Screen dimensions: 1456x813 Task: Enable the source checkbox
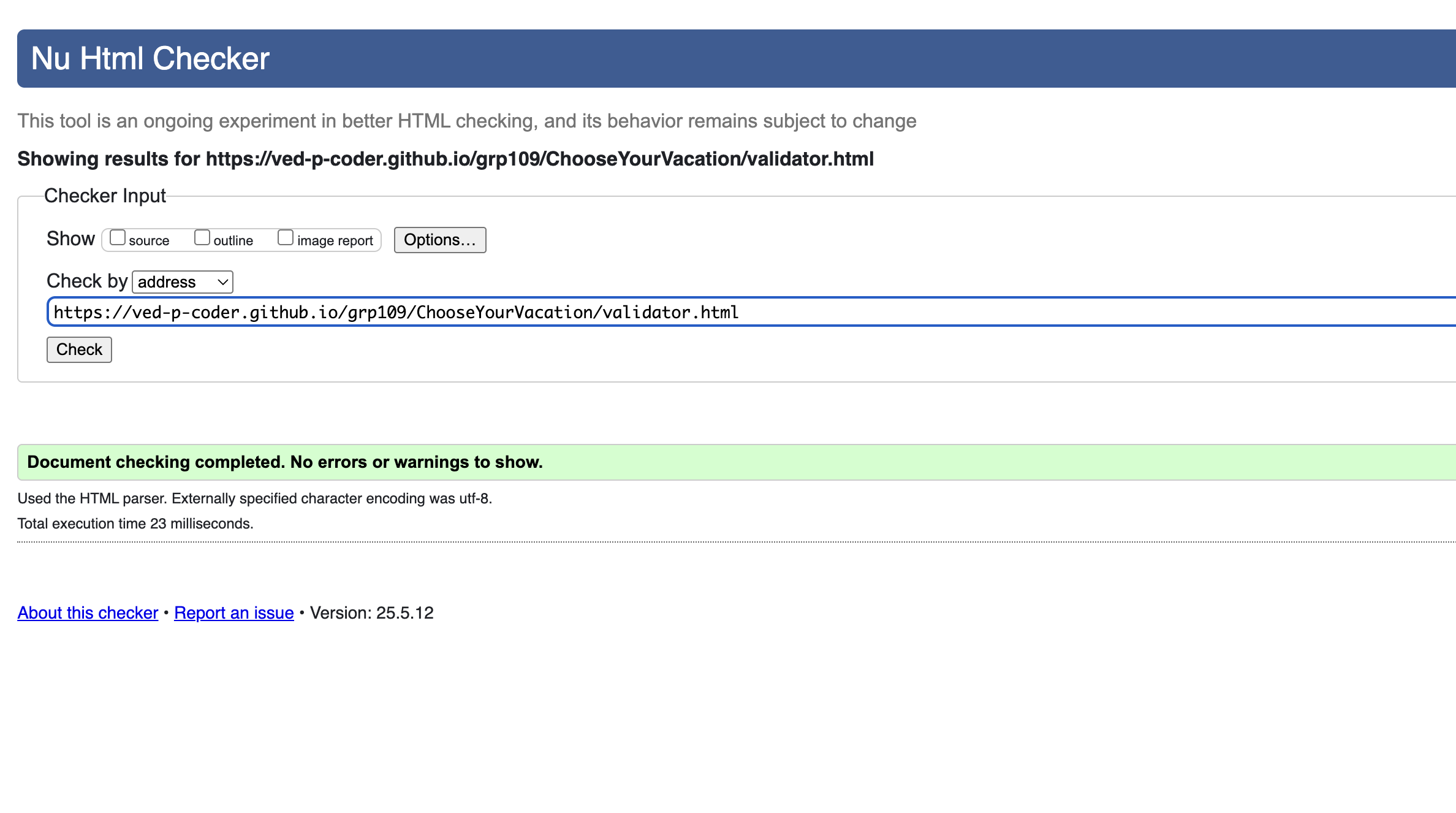click(118, 238)
